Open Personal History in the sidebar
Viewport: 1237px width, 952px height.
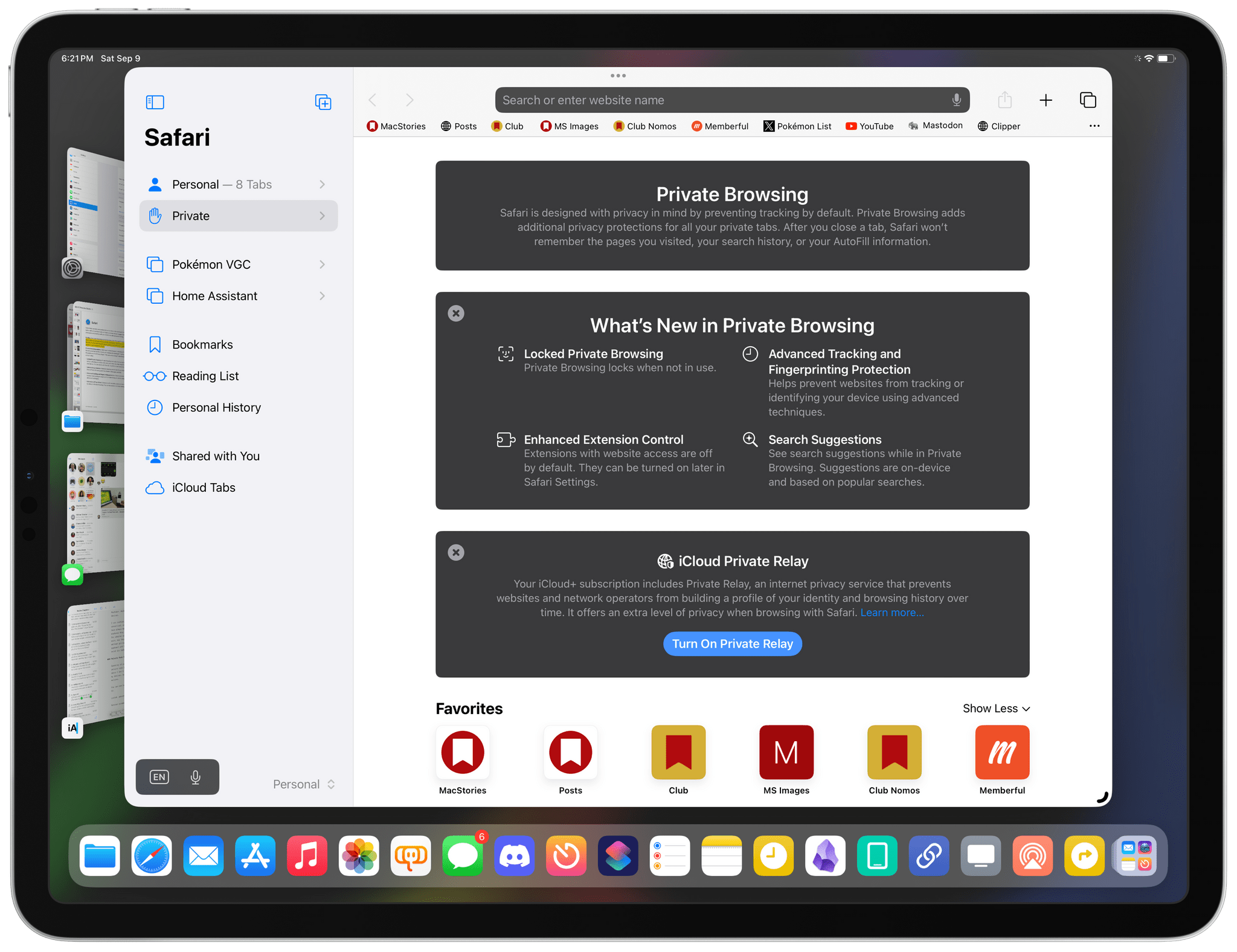[x=238, y=407]
